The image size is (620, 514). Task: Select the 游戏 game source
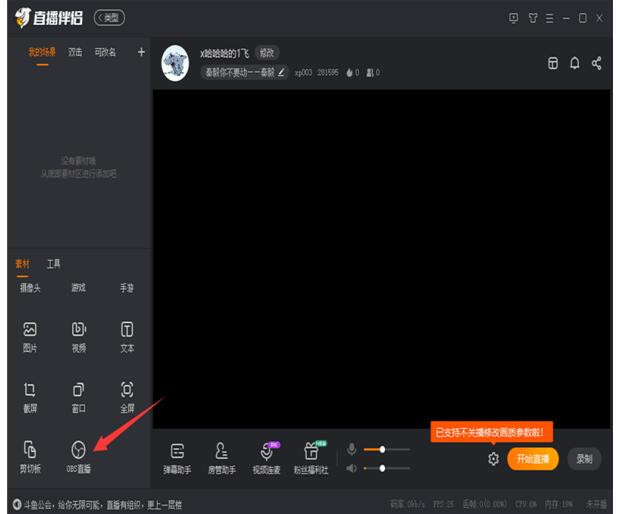pos(79,287)
